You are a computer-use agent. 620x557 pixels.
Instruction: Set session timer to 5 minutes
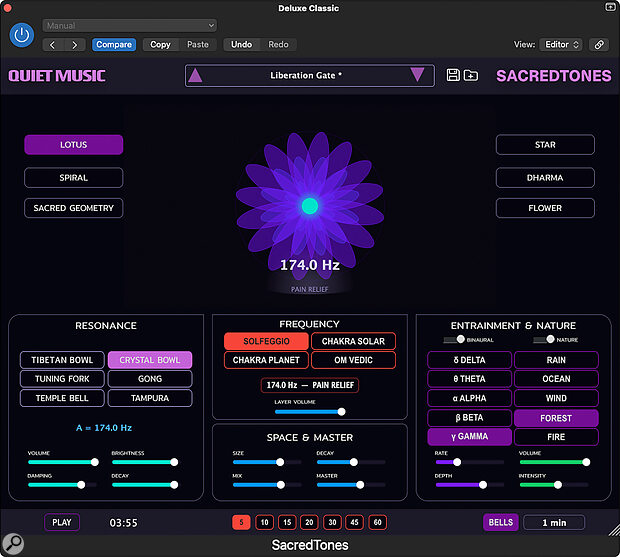241,523
